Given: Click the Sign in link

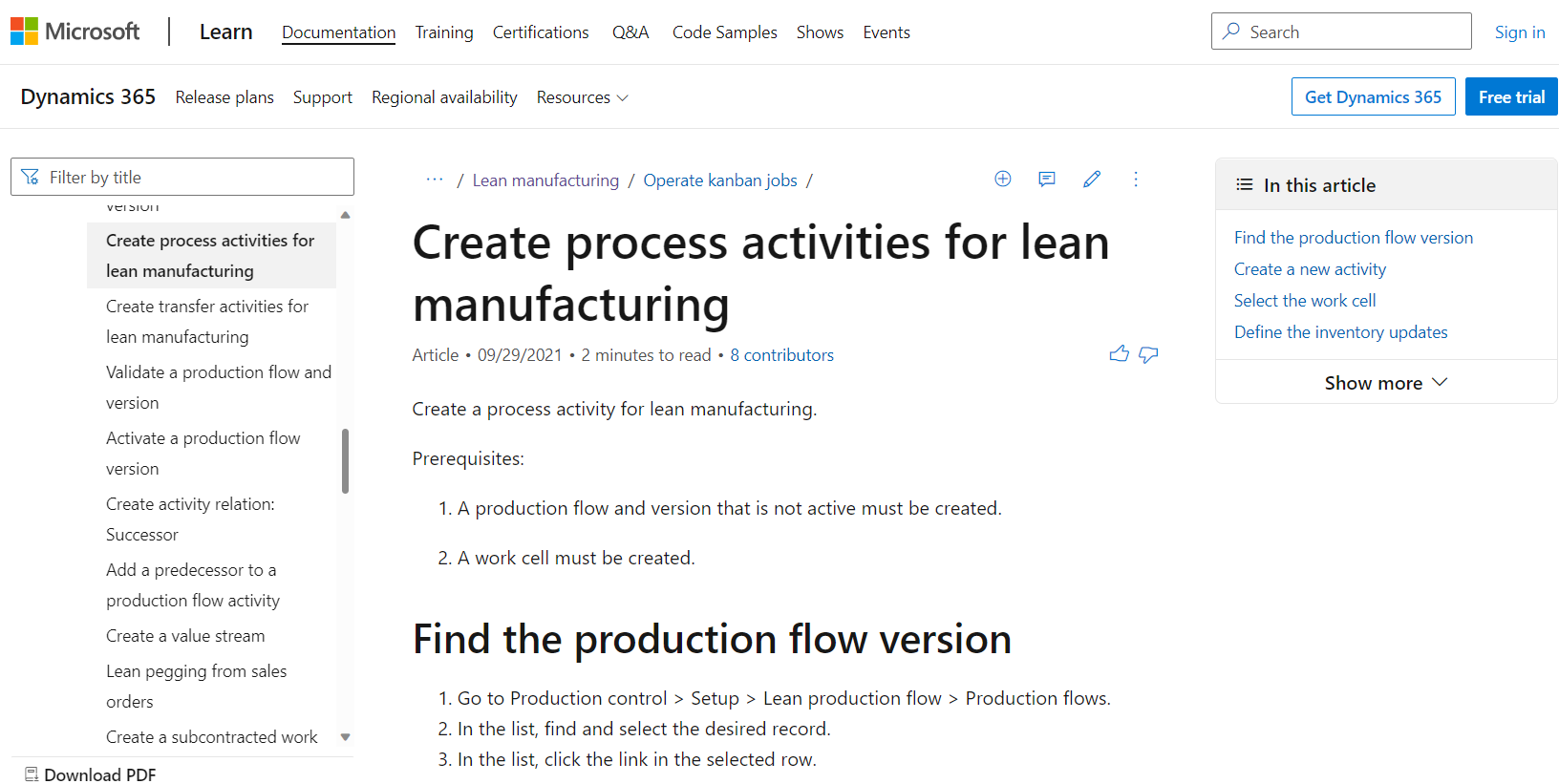Looking at the screenshot, I should point(1520,32).
